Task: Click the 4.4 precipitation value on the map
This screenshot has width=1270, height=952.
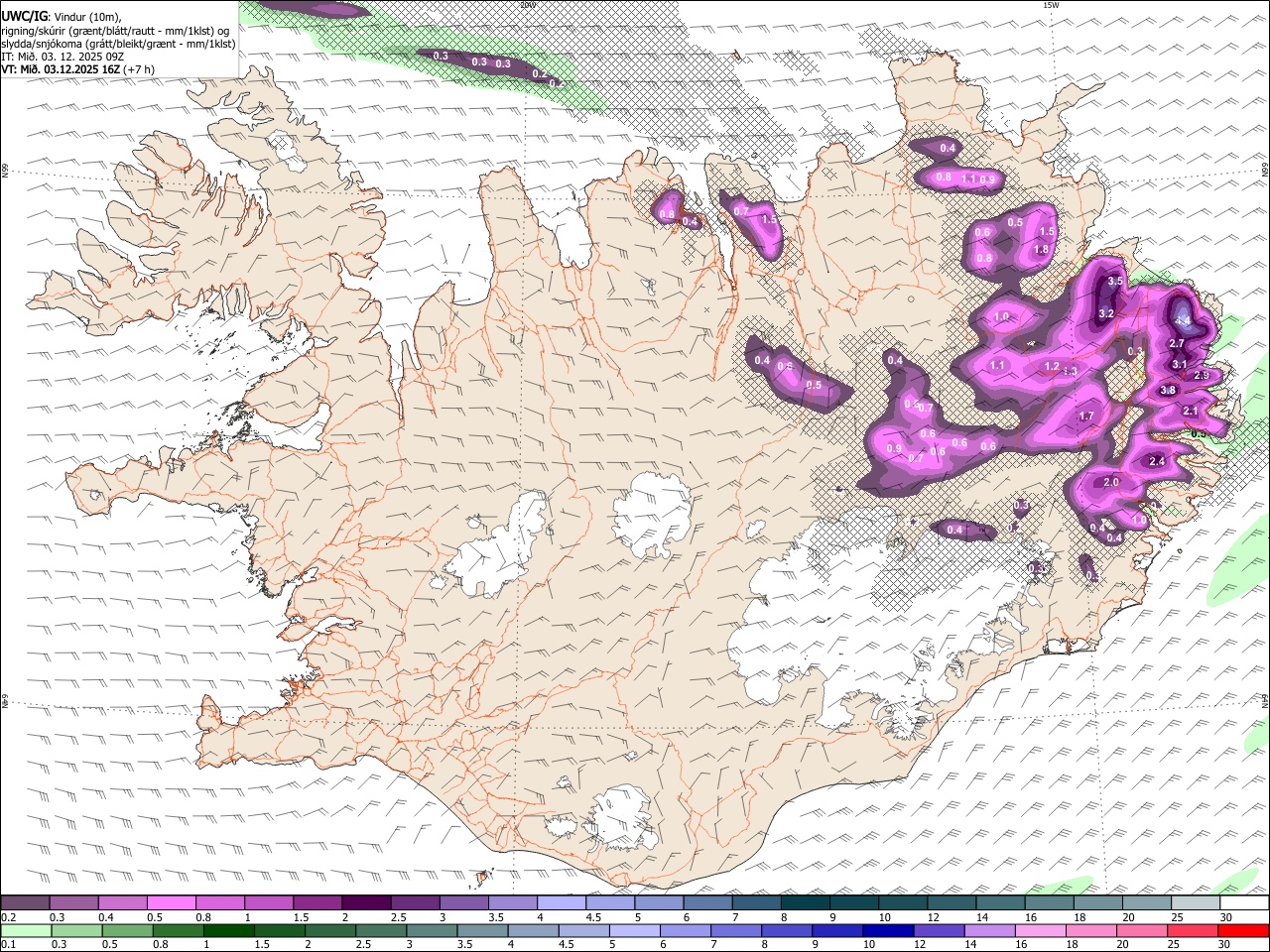Action: (x=1183, y=322)
